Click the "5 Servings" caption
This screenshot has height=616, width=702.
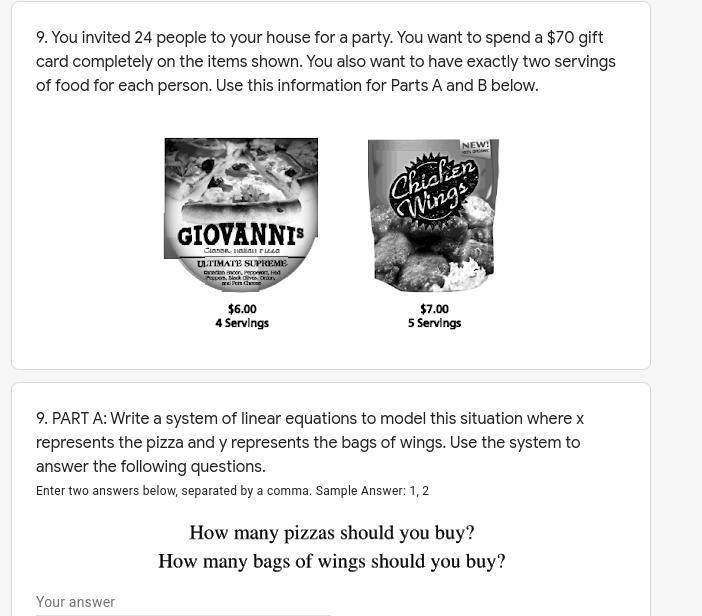434,323
